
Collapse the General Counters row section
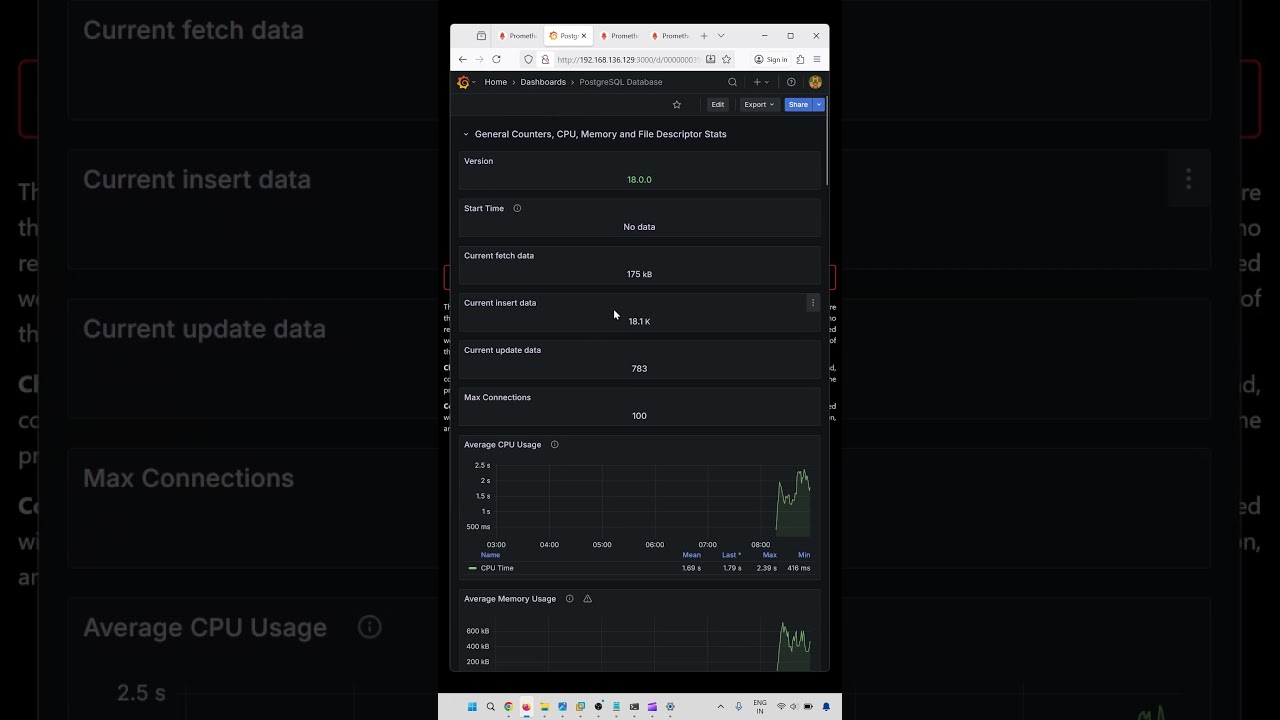tap(466, 134)
